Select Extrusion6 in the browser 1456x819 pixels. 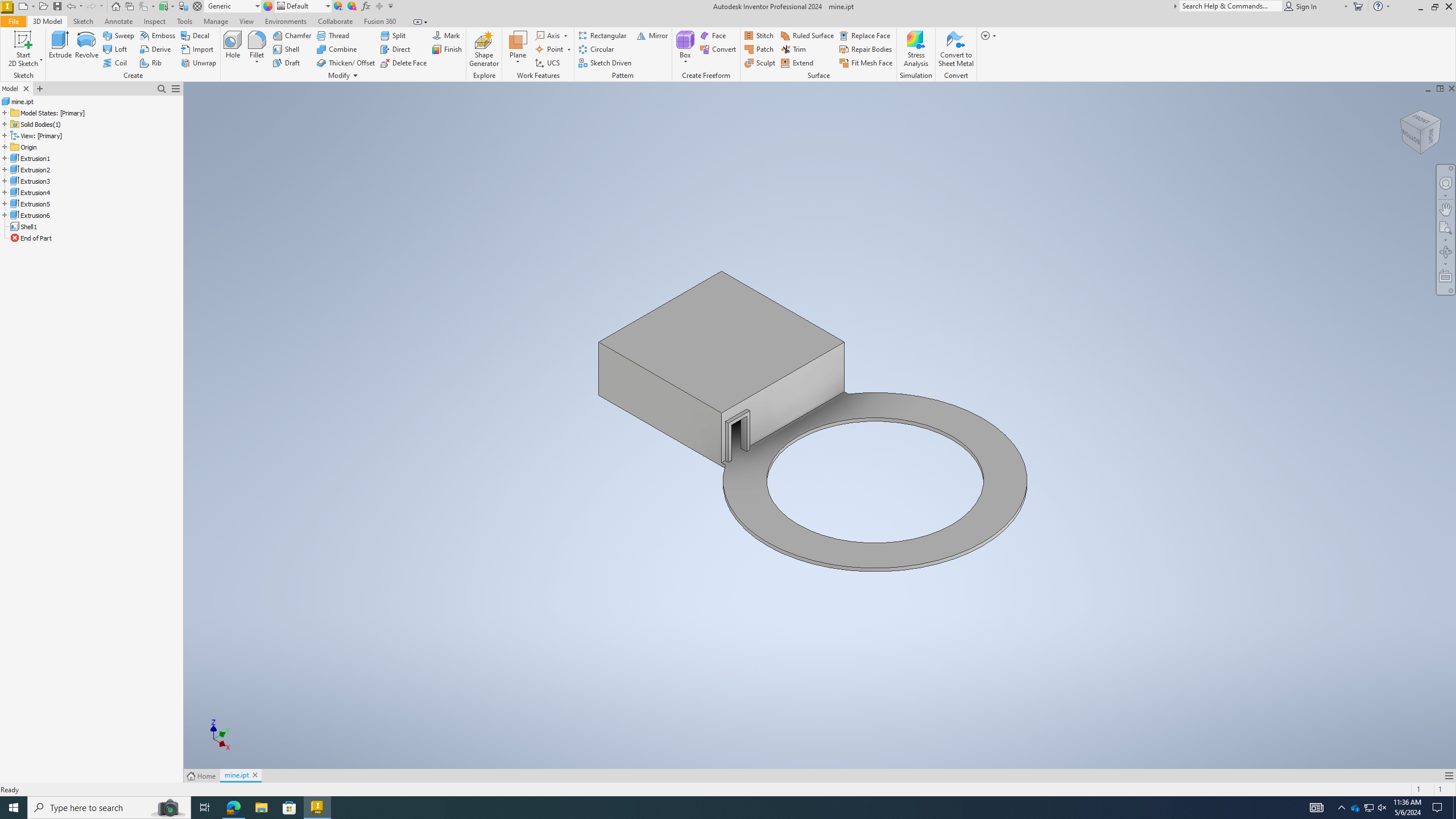coord(30,215)
